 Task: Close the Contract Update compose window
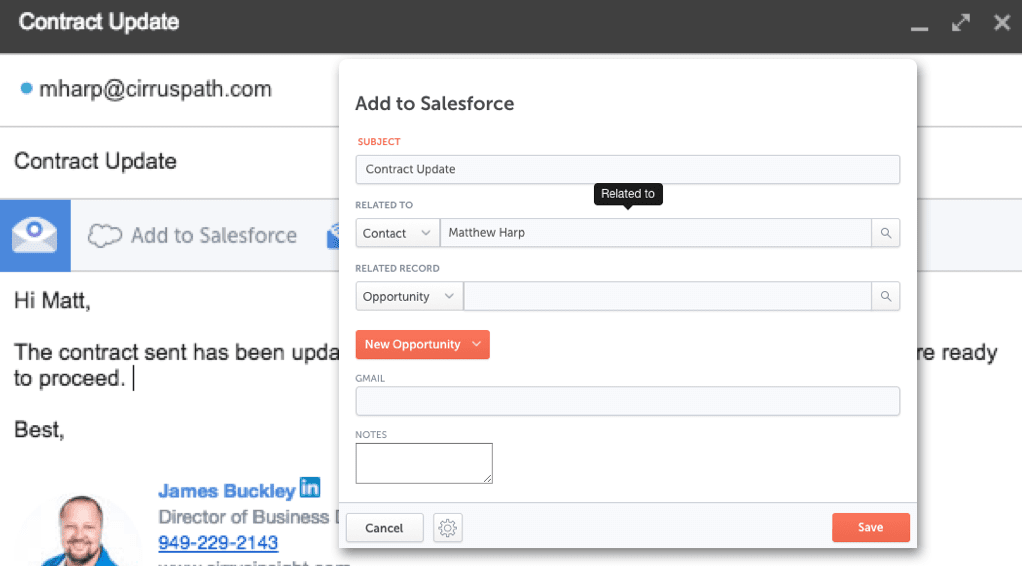coord(1002,23)
